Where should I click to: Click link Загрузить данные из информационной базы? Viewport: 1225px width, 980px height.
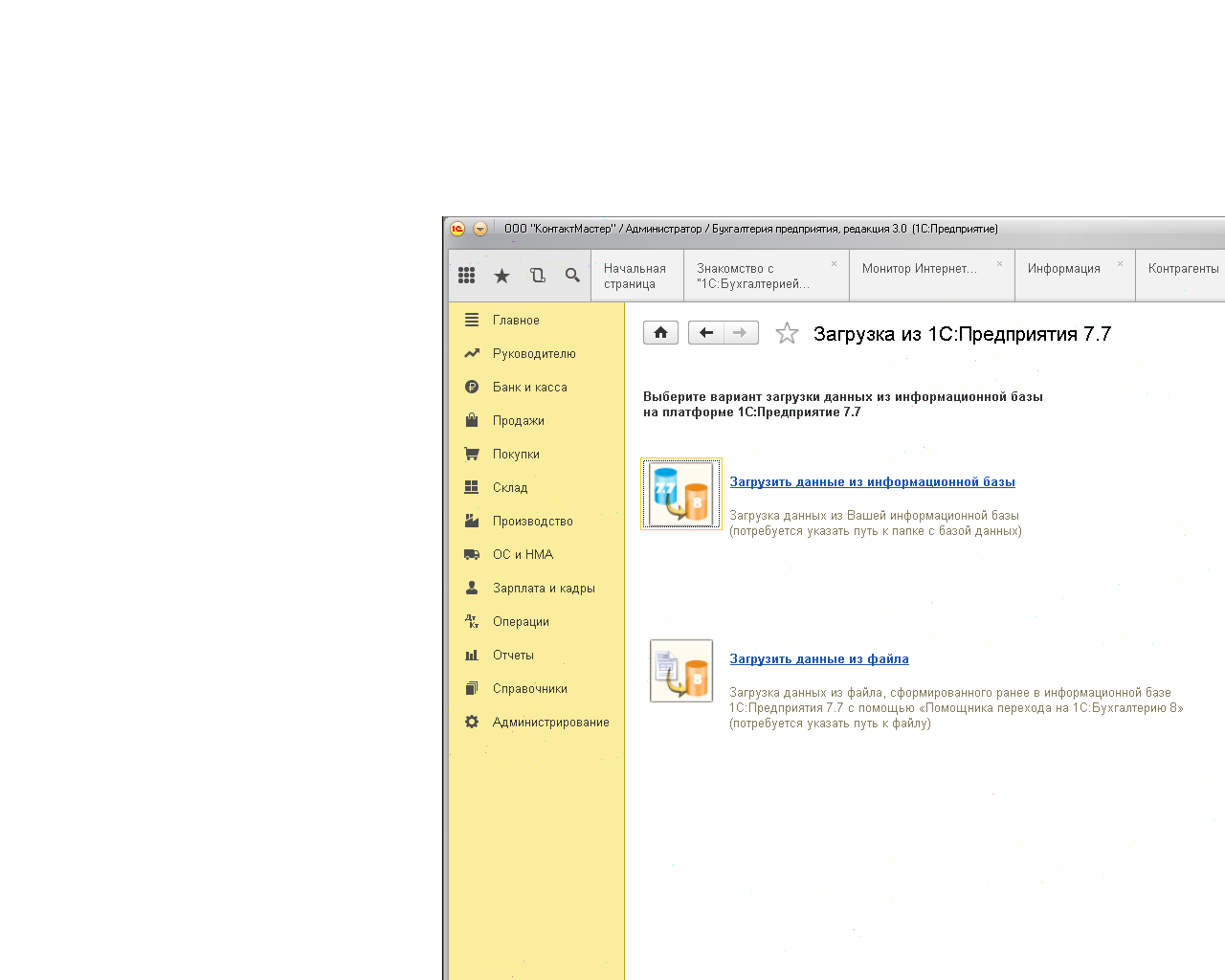pos(872,482)
